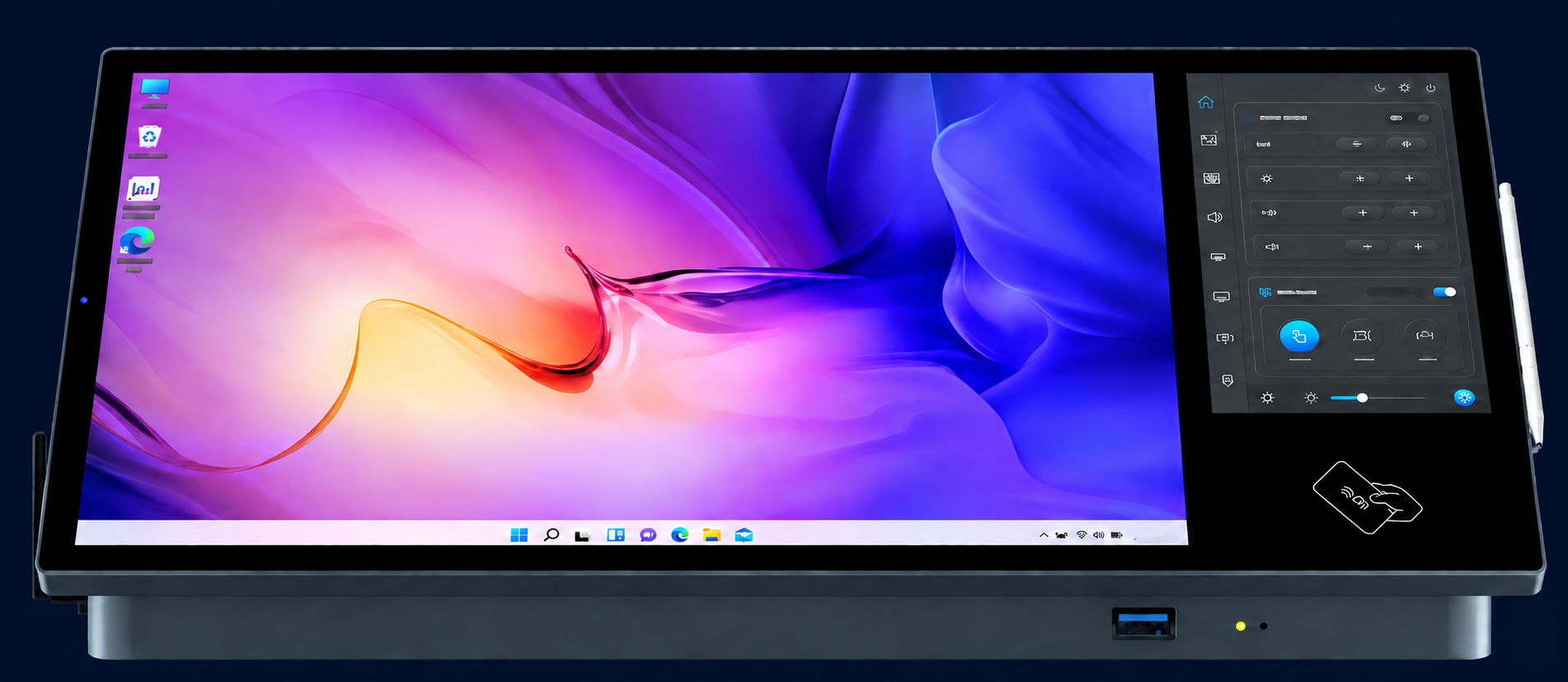Click the blue snowflake button beside the slider
1568x682 pixels.
pyautogui.click(x=1464, y=397)
